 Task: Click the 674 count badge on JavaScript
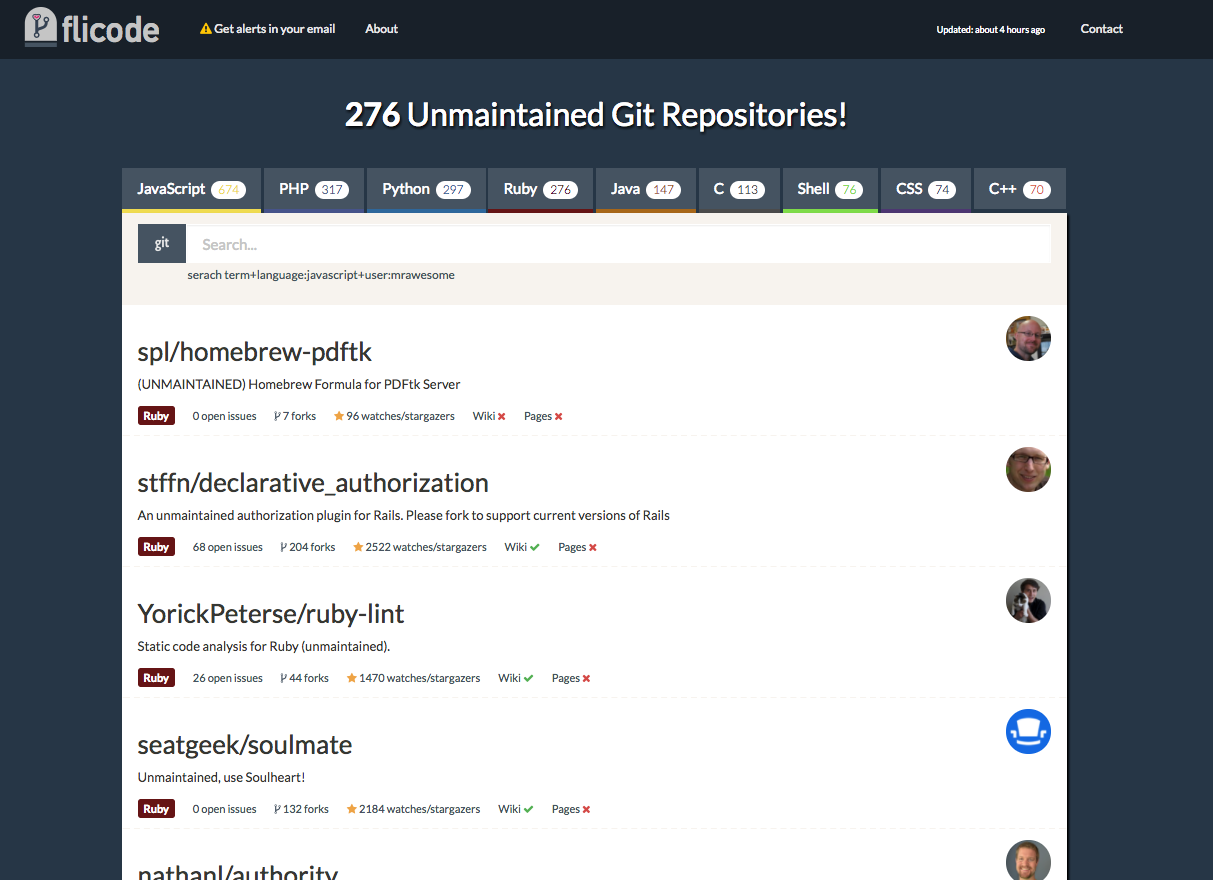click(x=230, y=190)
